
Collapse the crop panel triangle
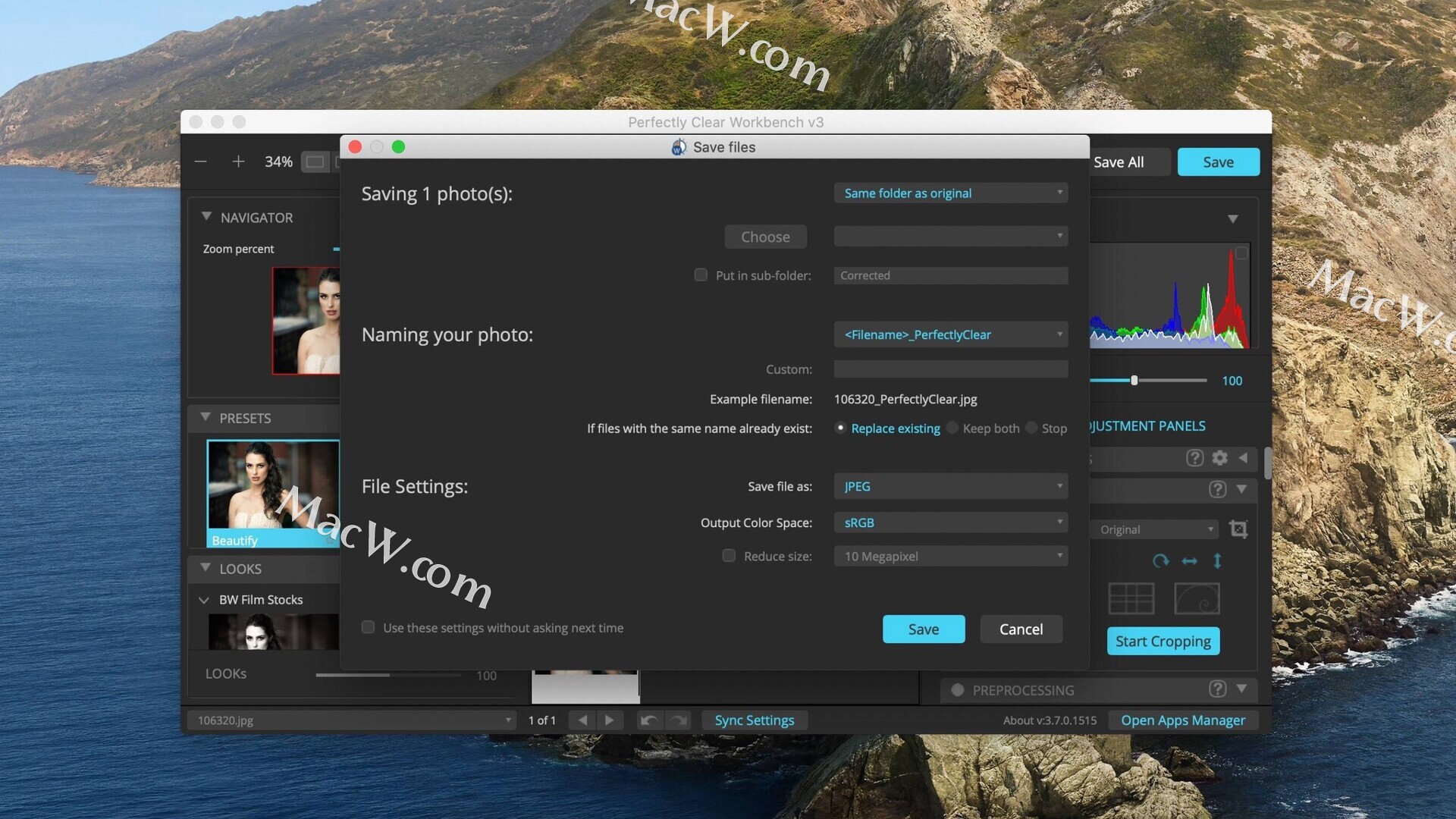click(x=1241, y=489)
